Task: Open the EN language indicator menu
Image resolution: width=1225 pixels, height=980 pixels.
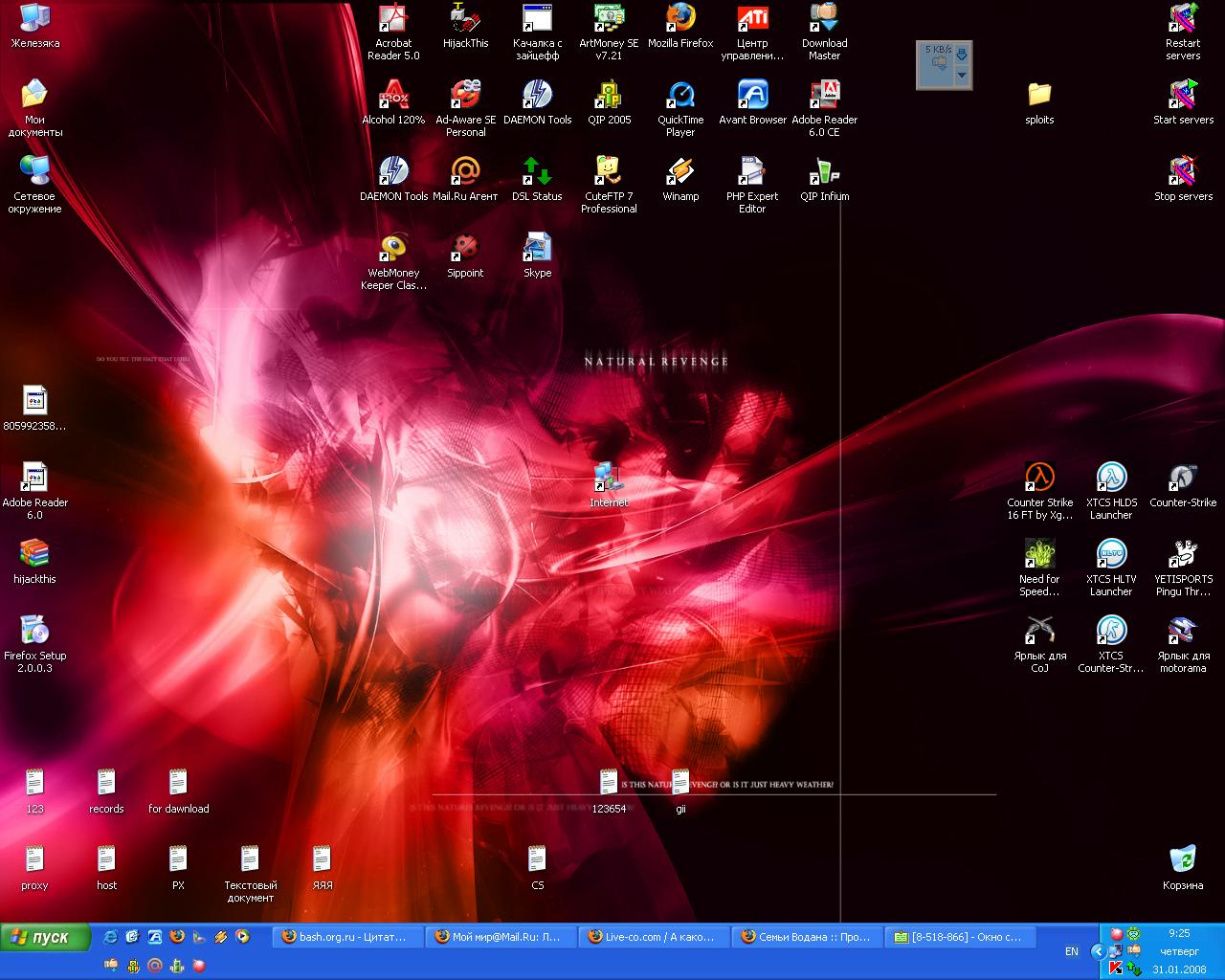Action: (1071, 951)
